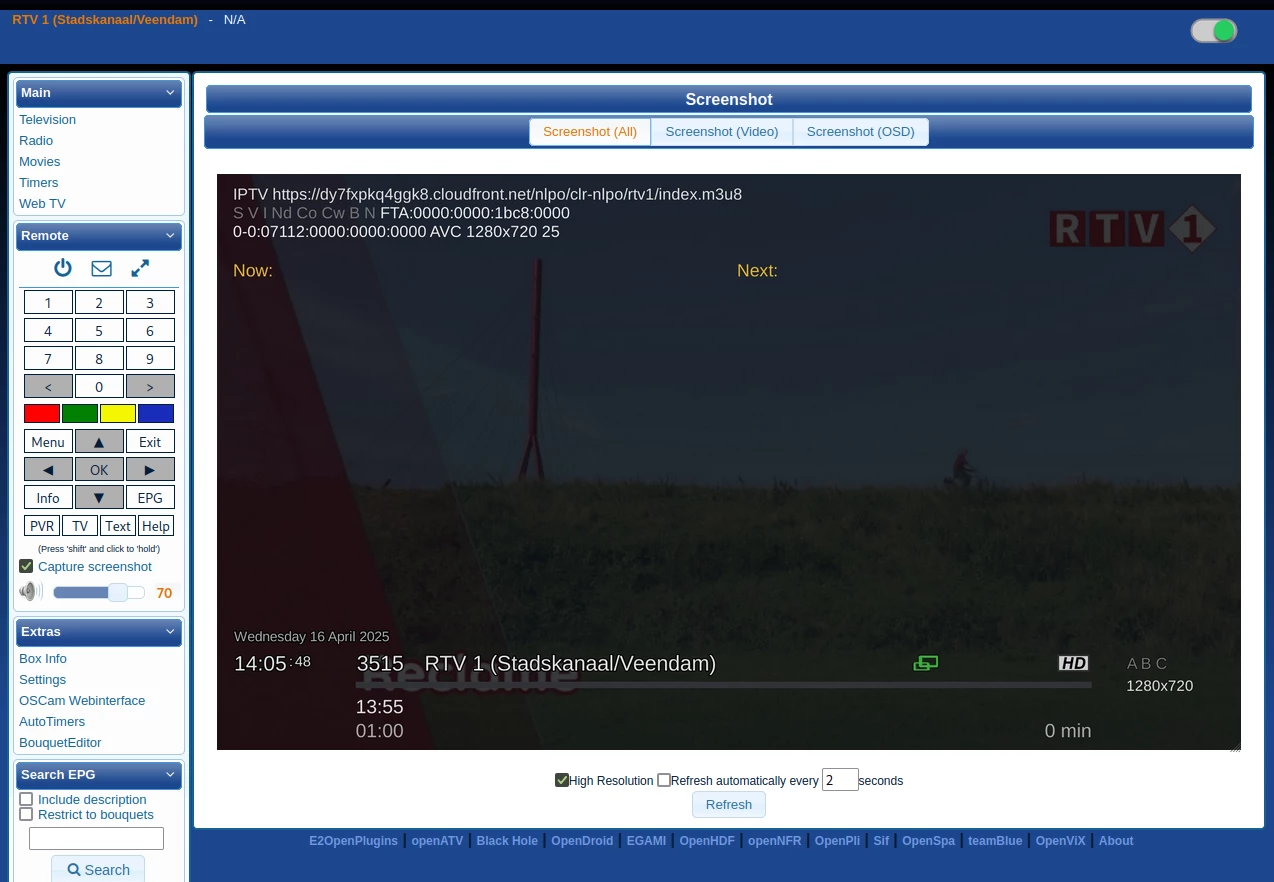Switch to Screenshot (Video) tab

(722, 132)
